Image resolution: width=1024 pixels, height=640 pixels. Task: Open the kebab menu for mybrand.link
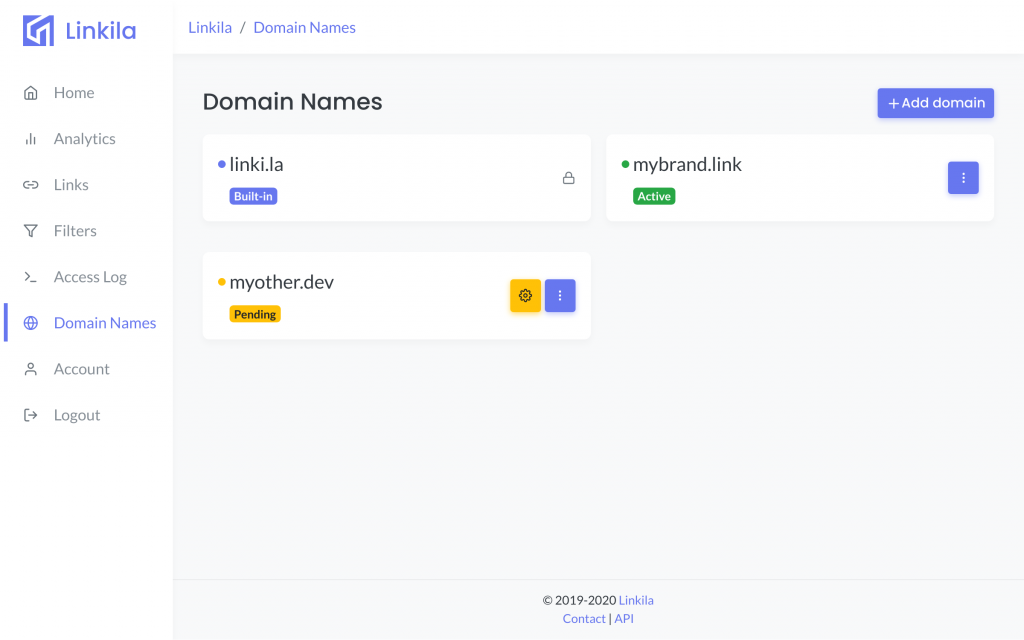[963, 177]
